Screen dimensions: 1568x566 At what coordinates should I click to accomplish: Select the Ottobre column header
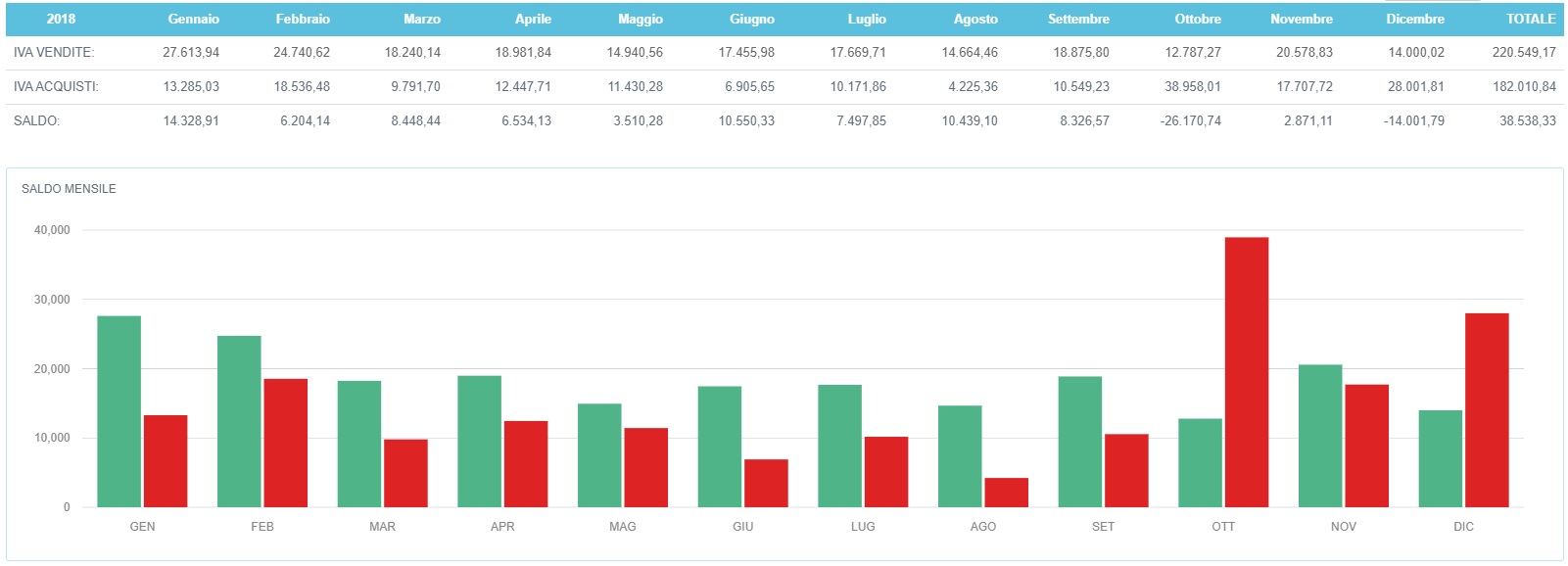tap(1197, 19)
